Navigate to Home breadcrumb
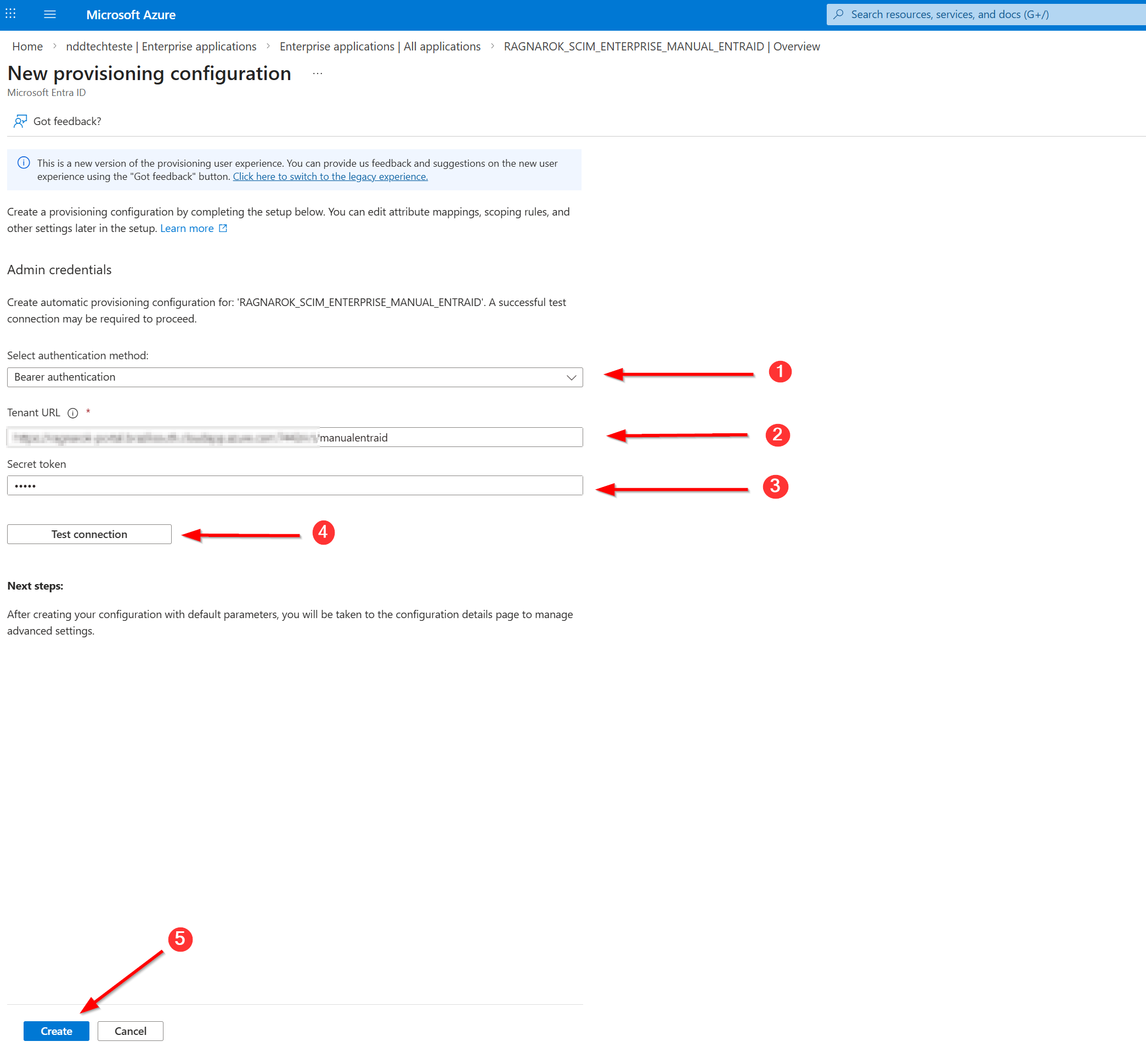This screenshot has width=1146, height=1064. tap(27, 46)
